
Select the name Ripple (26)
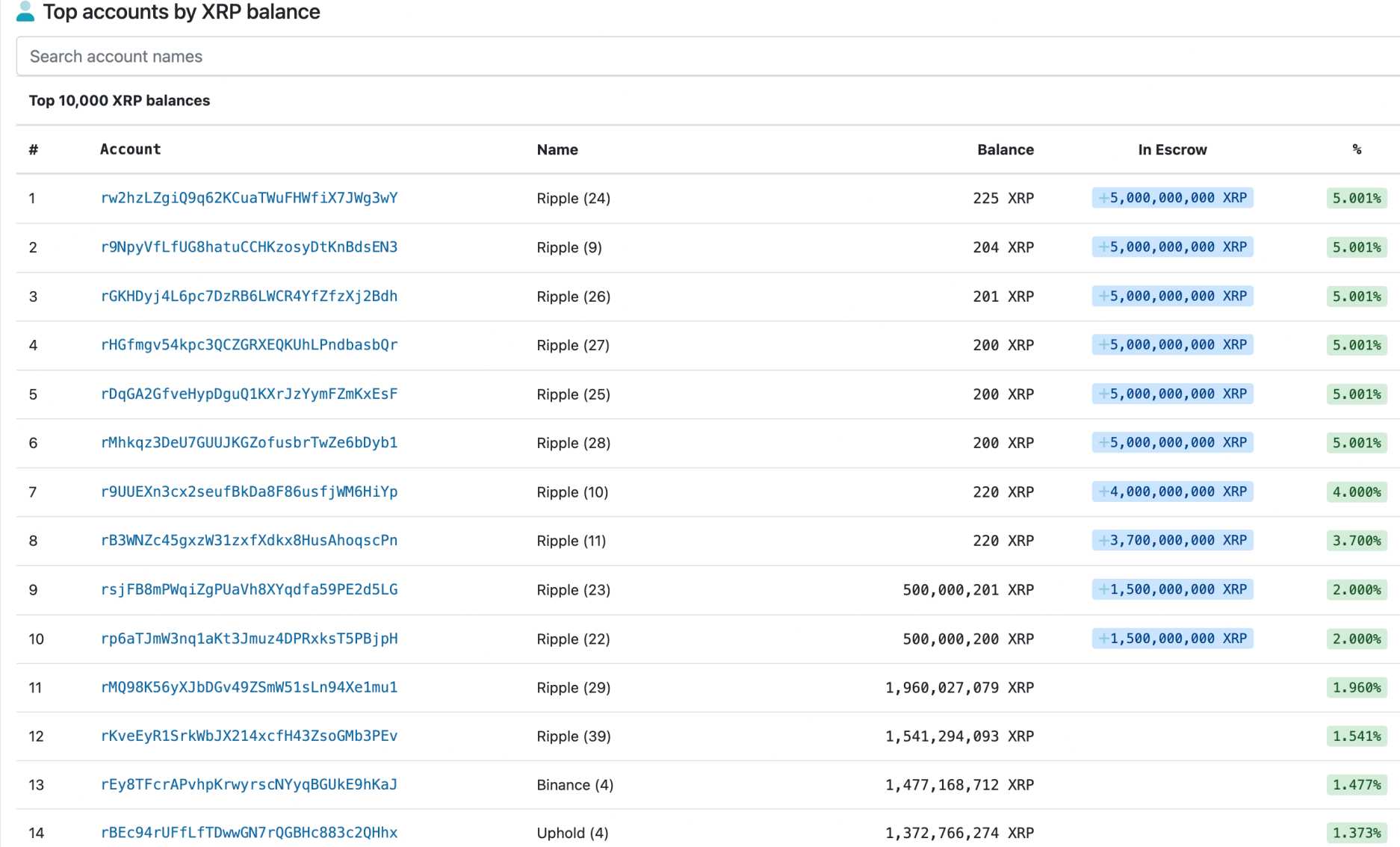(574, 297)
